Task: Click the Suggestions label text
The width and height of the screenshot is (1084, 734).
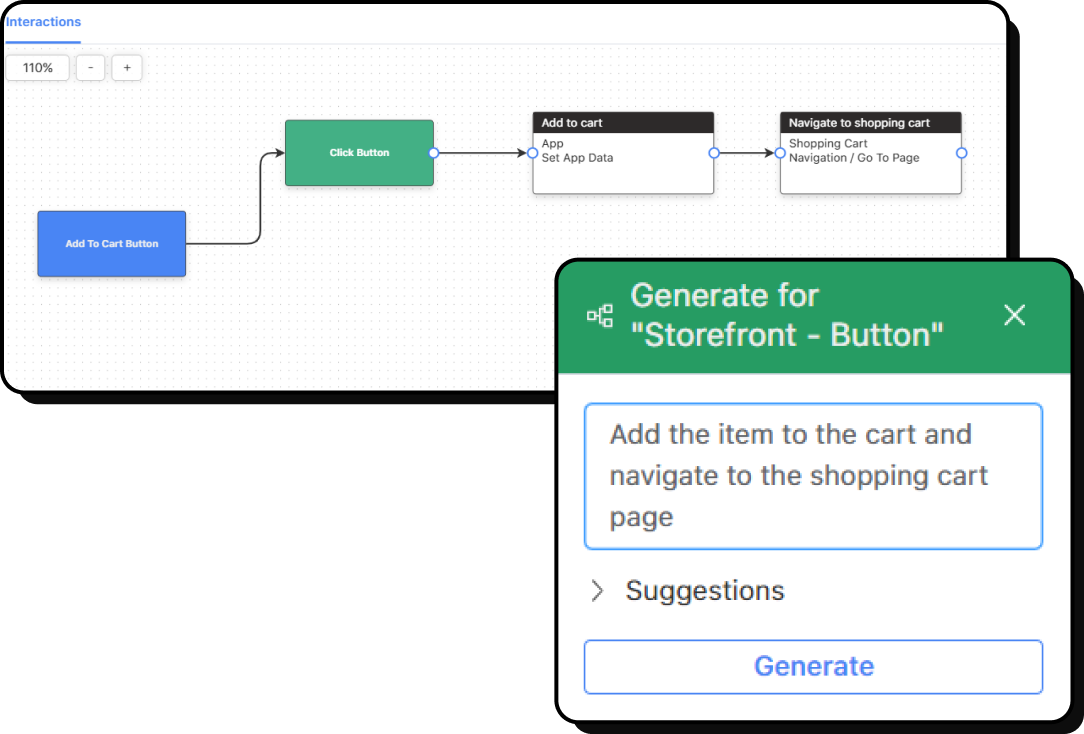Action: coord(704,591)
